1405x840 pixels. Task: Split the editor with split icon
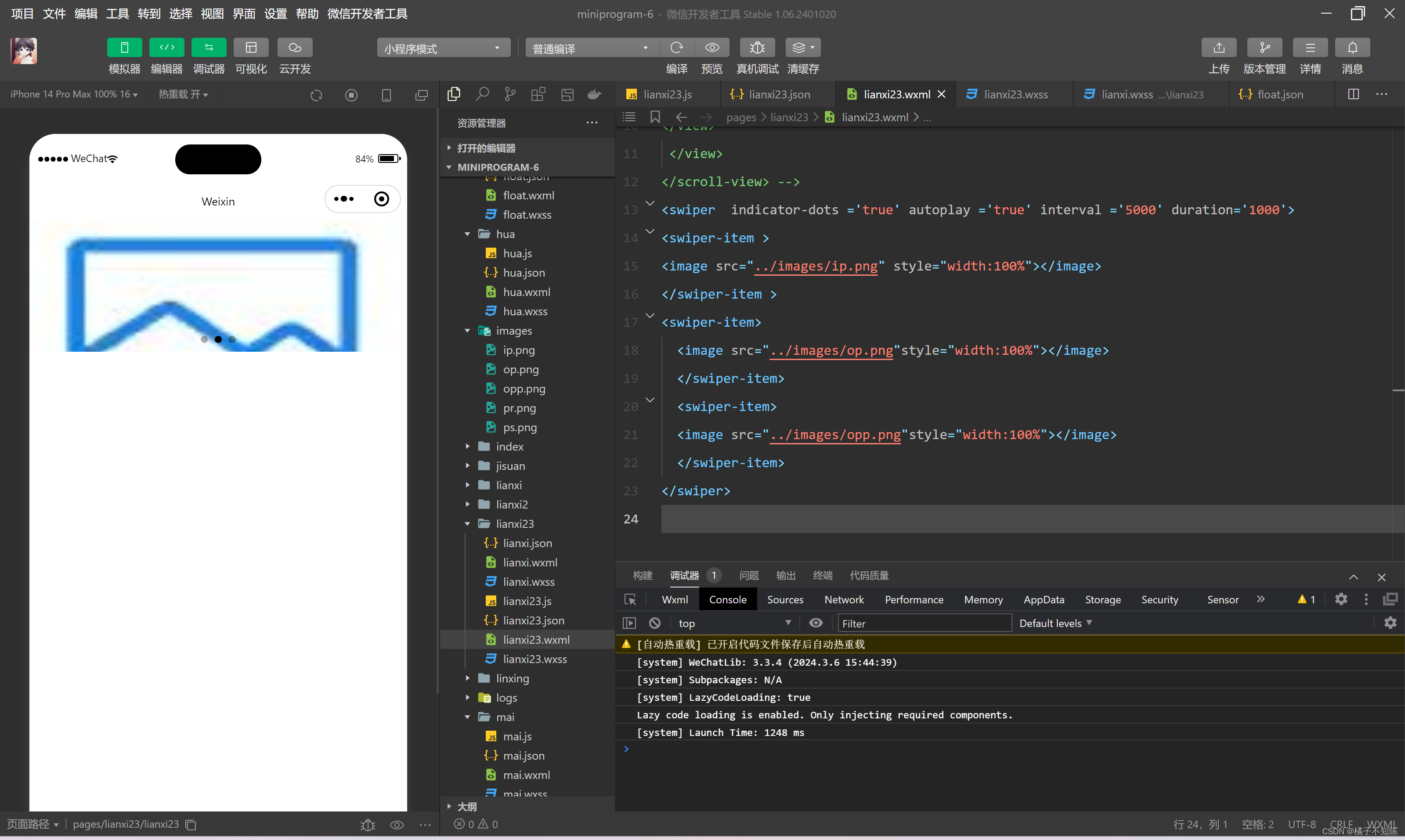pos(1354,94)
